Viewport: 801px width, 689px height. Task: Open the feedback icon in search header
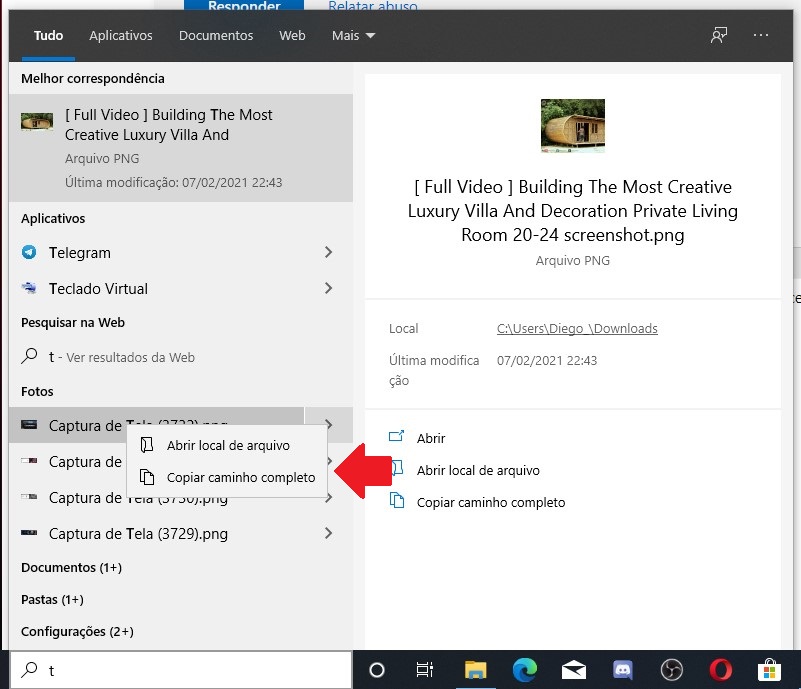(x=718, y=35)
